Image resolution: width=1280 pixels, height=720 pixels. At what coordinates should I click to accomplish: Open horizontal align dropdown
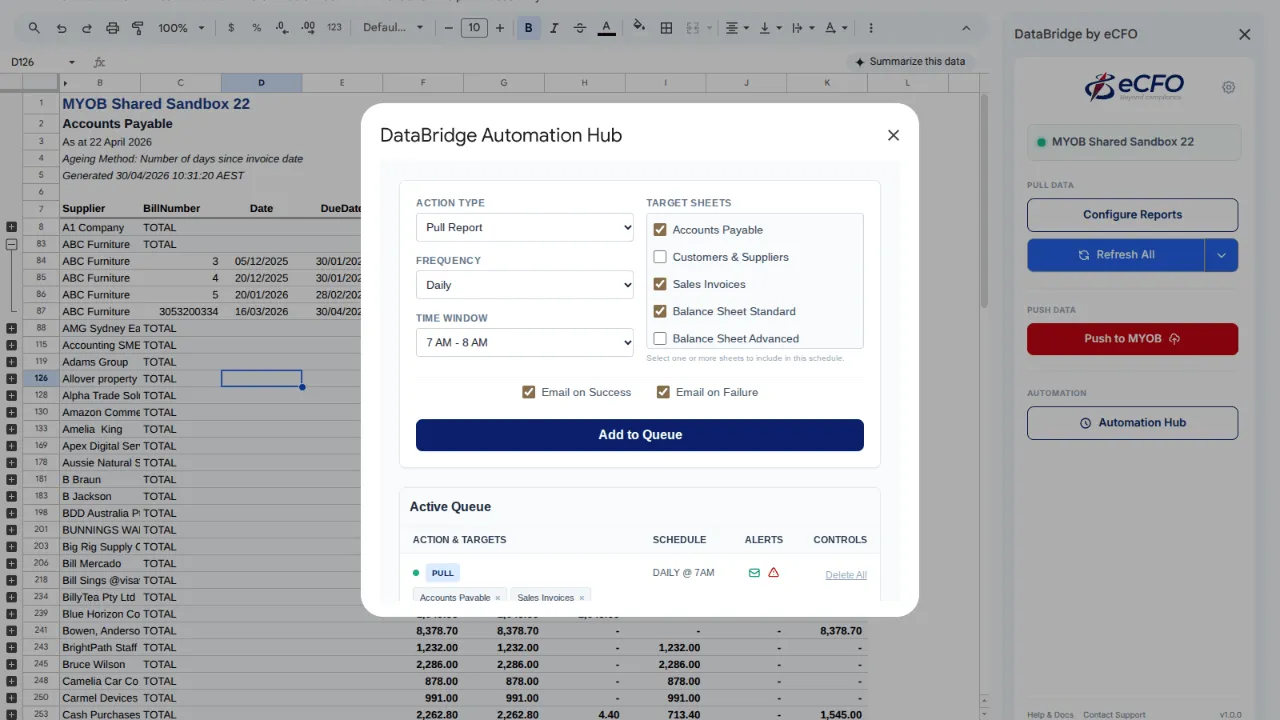point(738,28)
